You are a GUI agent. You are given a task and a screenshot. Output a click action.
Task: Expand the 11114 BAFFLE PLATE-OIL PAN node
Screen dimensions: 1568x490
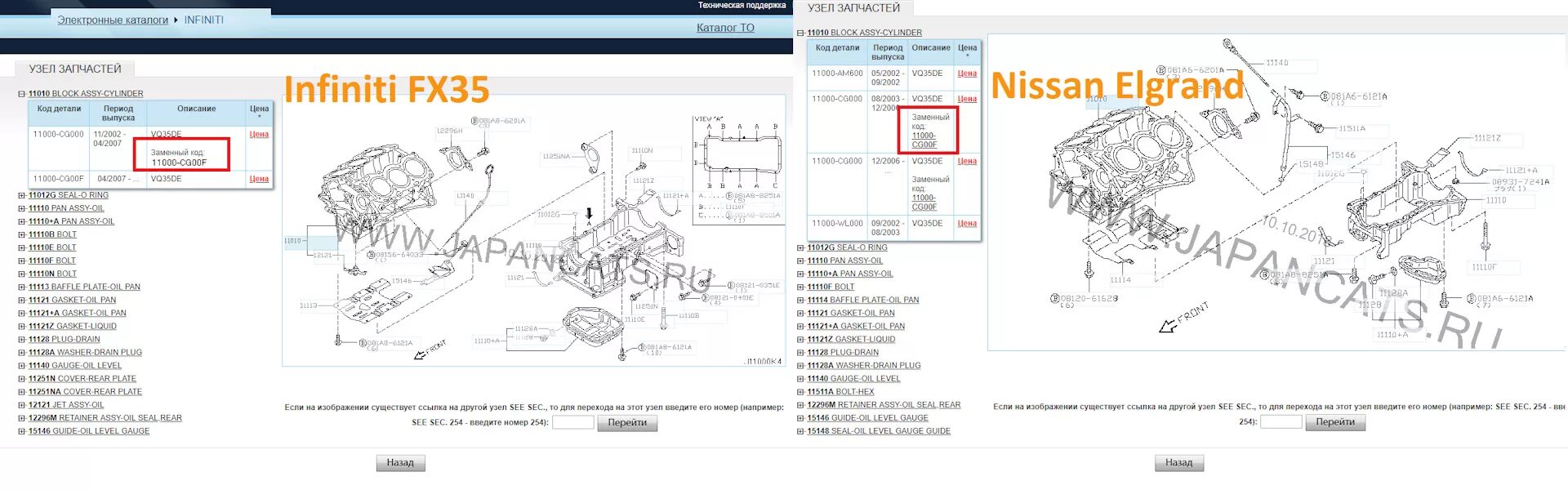tap(801, 300)
